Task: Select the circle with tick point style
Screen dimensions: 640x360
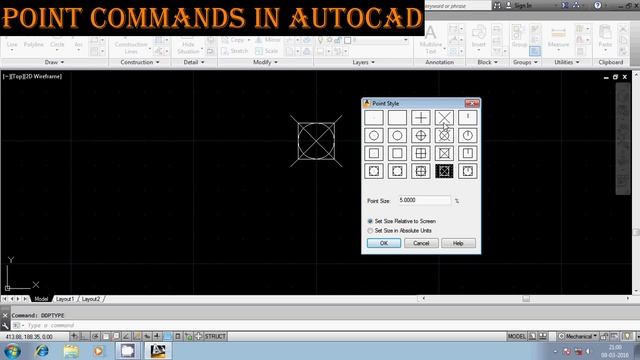Action: point(467,136)
